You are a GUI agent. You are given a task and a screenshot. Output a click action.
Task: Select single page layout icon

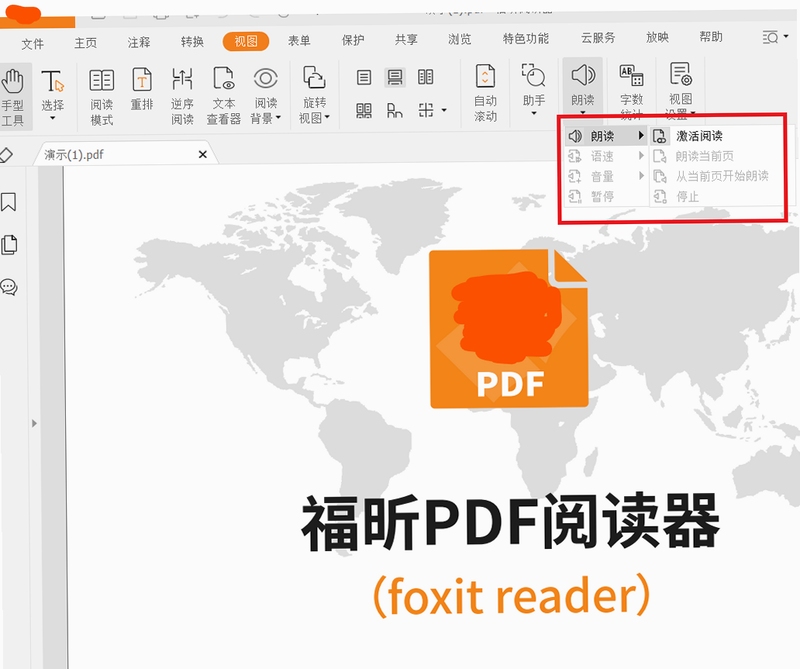point(364,78)
